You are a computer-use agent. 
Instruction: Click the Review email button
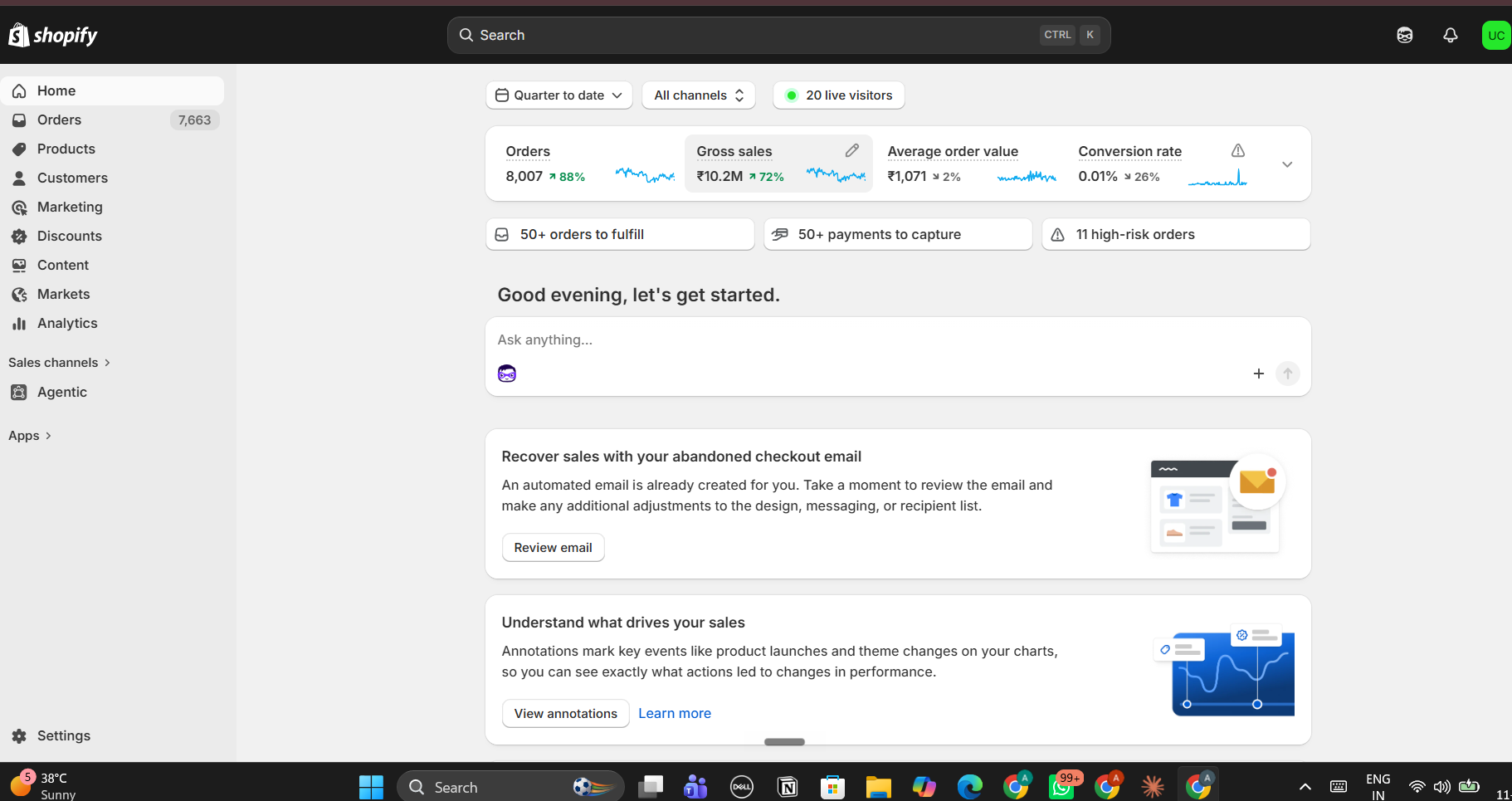[x=554, y=548]
